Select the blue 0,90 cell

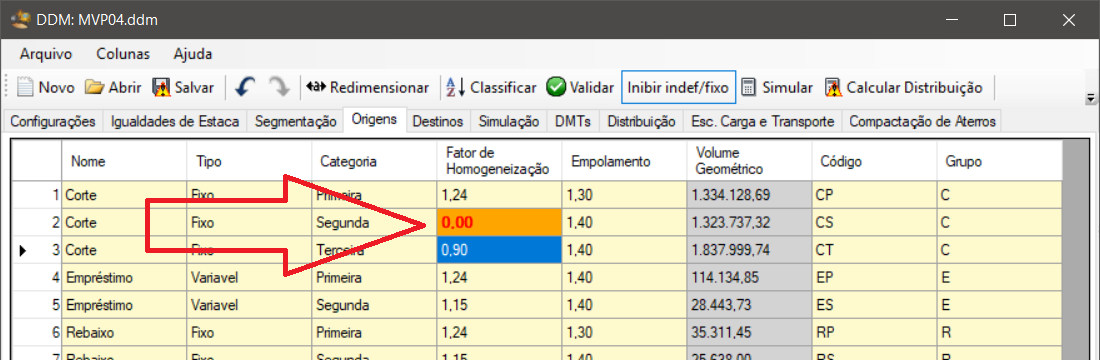[499, 251]
